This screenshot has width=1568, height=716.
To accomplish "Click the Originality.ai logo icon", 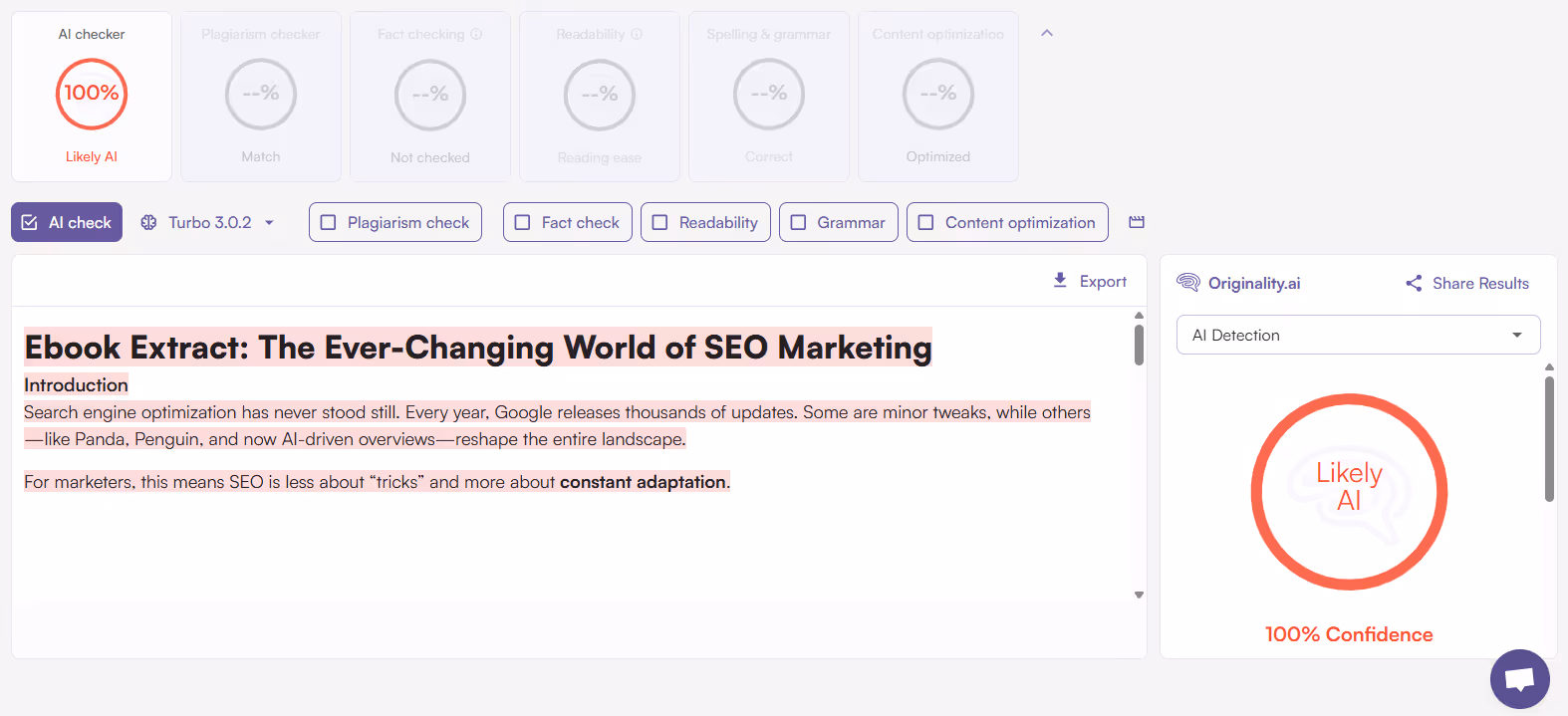I will (1188, 283).
